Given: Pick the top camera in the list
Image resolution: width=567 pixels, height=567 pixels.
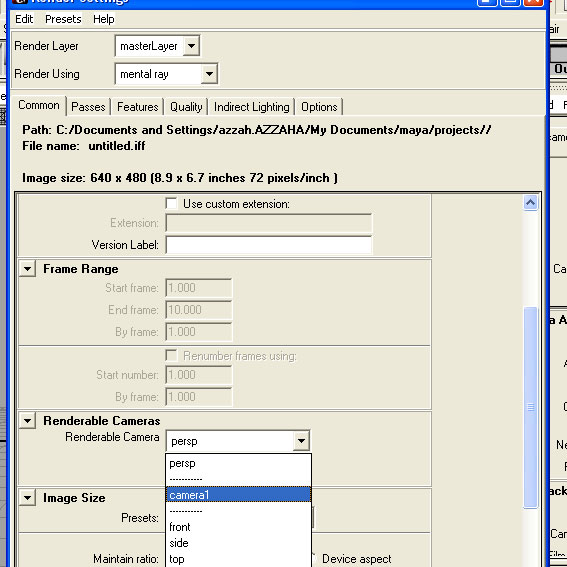Looking at the screenshot, I should point(238,559).
